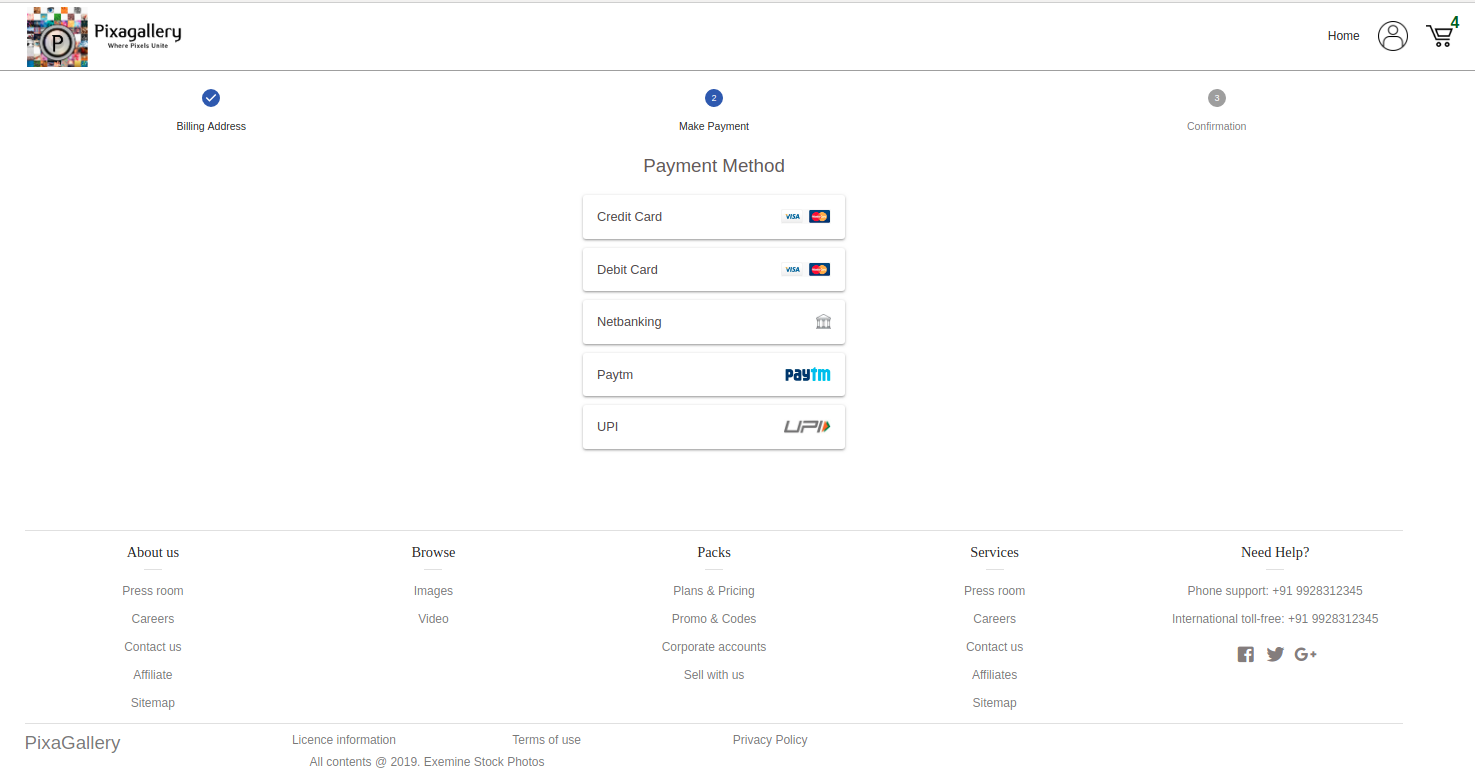Click the user profile icon
1475x775 pixels.
pyautogui.click(x=1392, y=36)
